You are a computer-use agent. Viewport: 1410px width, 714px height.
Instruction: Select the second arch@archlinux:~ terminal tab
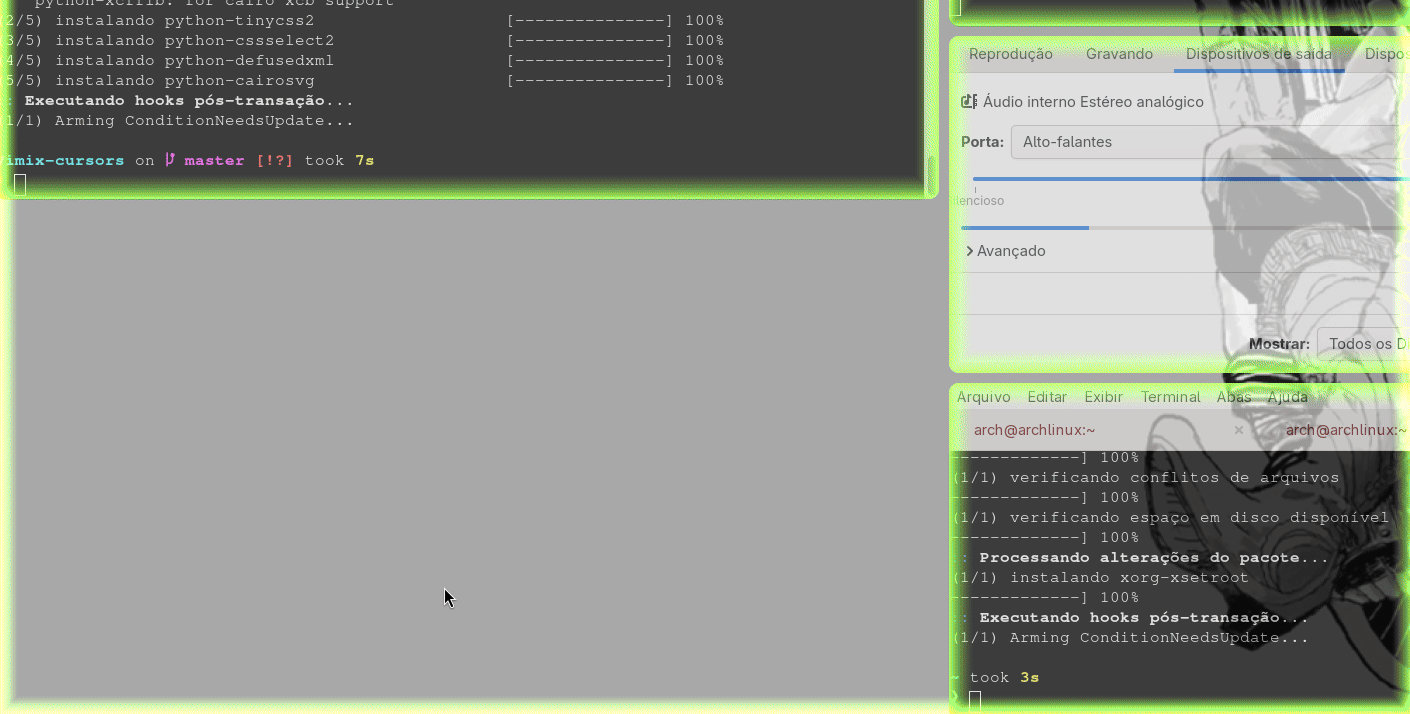1347,430
